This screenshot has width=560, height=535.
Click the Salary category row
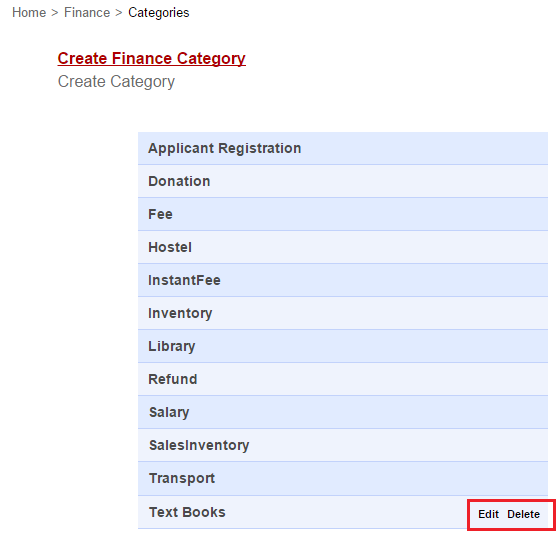(343, 412)
